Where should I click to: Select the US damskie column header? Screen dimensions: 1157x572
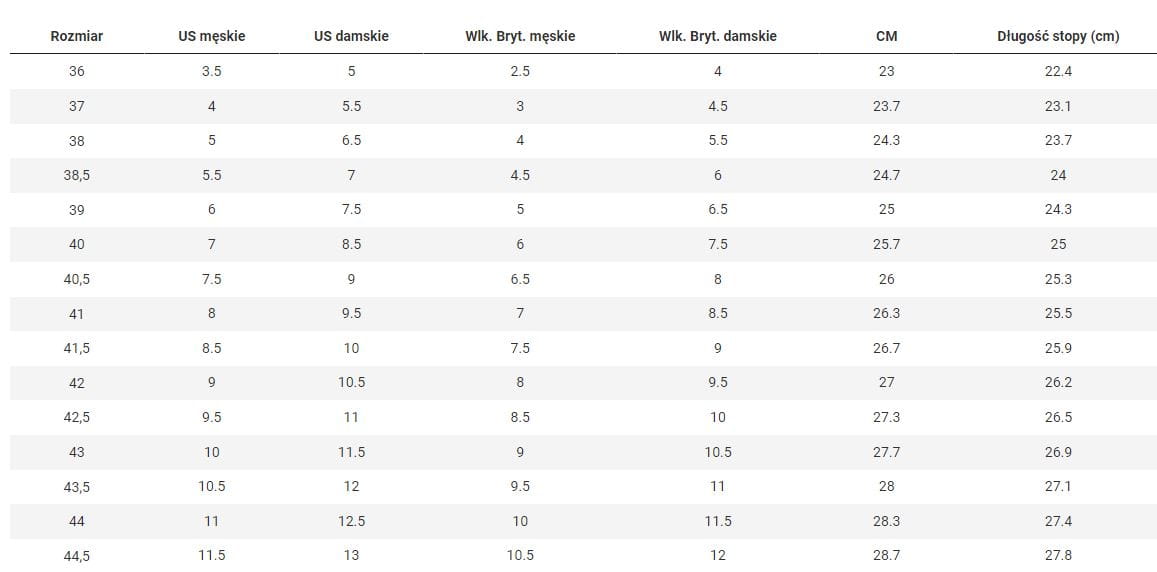coord(351,36)
